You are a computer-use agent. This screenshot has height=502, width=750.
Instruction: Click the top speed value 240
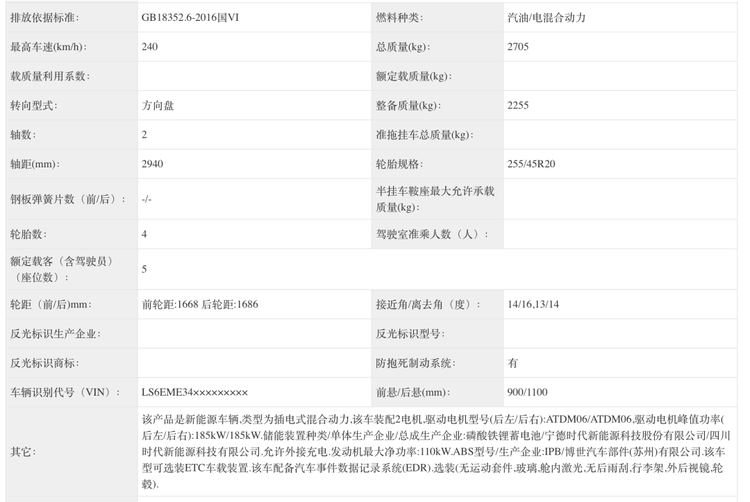pyautogui.click(x=151, y=47)
